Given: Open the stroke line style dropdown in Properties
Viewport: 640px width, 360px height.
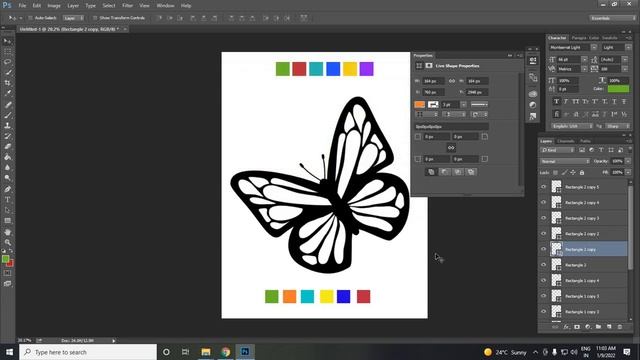Looking at the screenshot, I should click(x=479, y=105).
